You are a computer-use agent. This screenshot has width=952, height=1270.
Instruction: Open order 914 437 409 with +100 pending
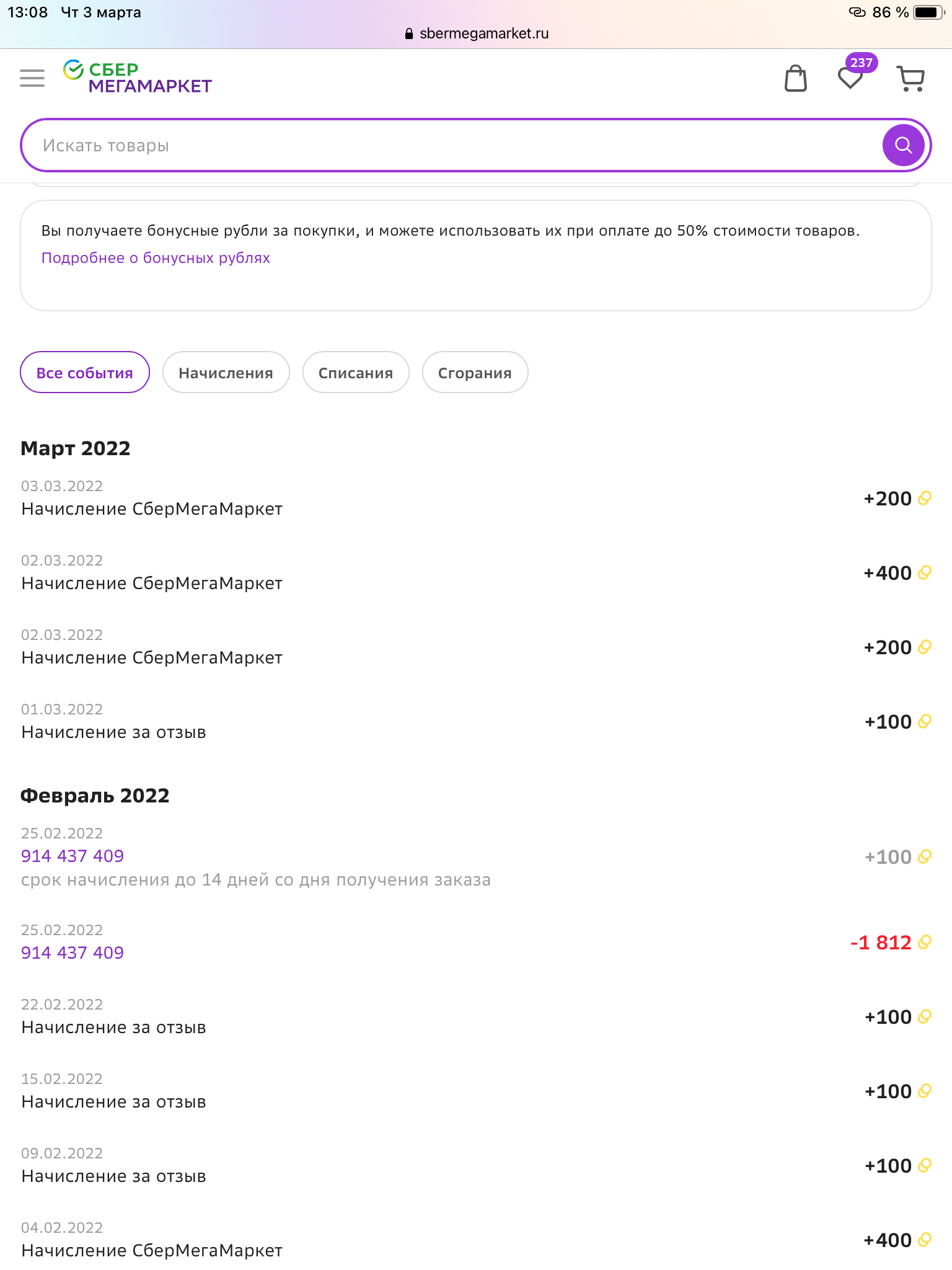pos(73,856)
